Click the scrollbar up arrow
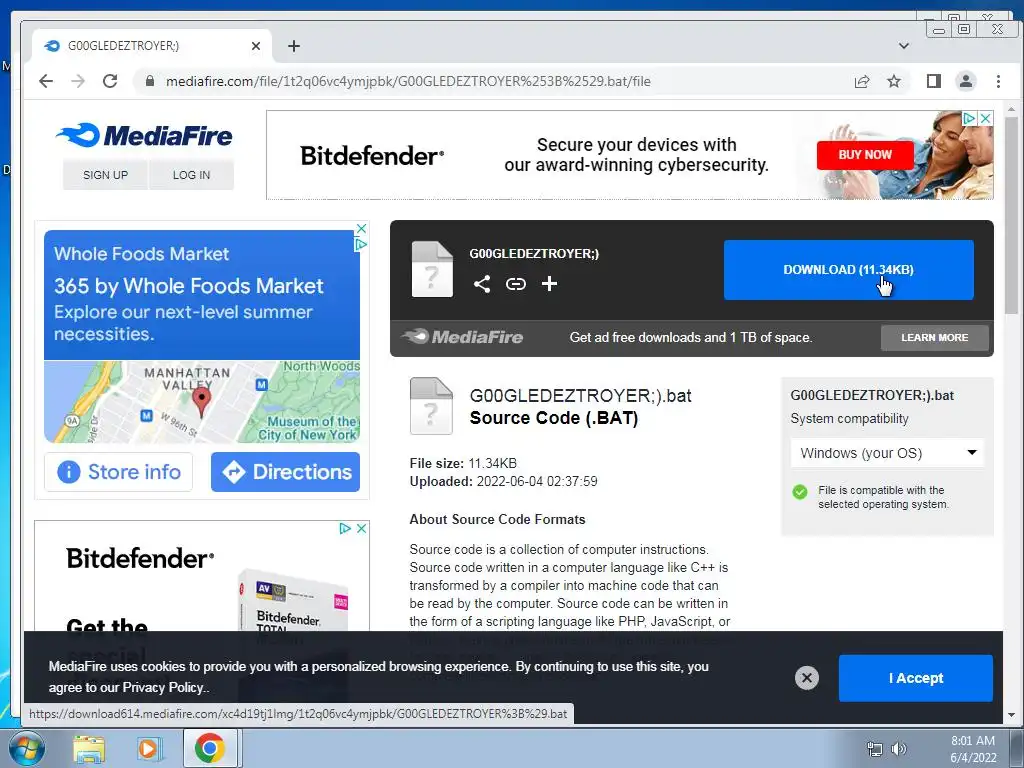Screen dimensions: 1024x768 1011,108
